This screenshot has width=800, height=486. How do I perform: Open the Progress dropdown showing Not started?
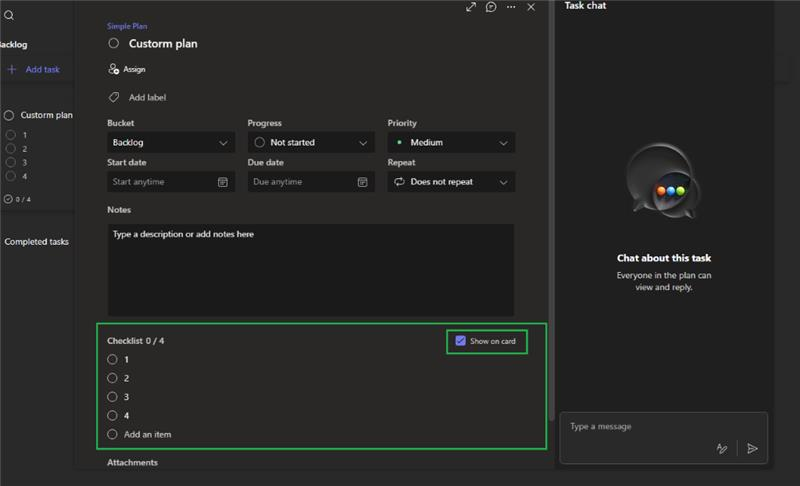pos(311,142)
